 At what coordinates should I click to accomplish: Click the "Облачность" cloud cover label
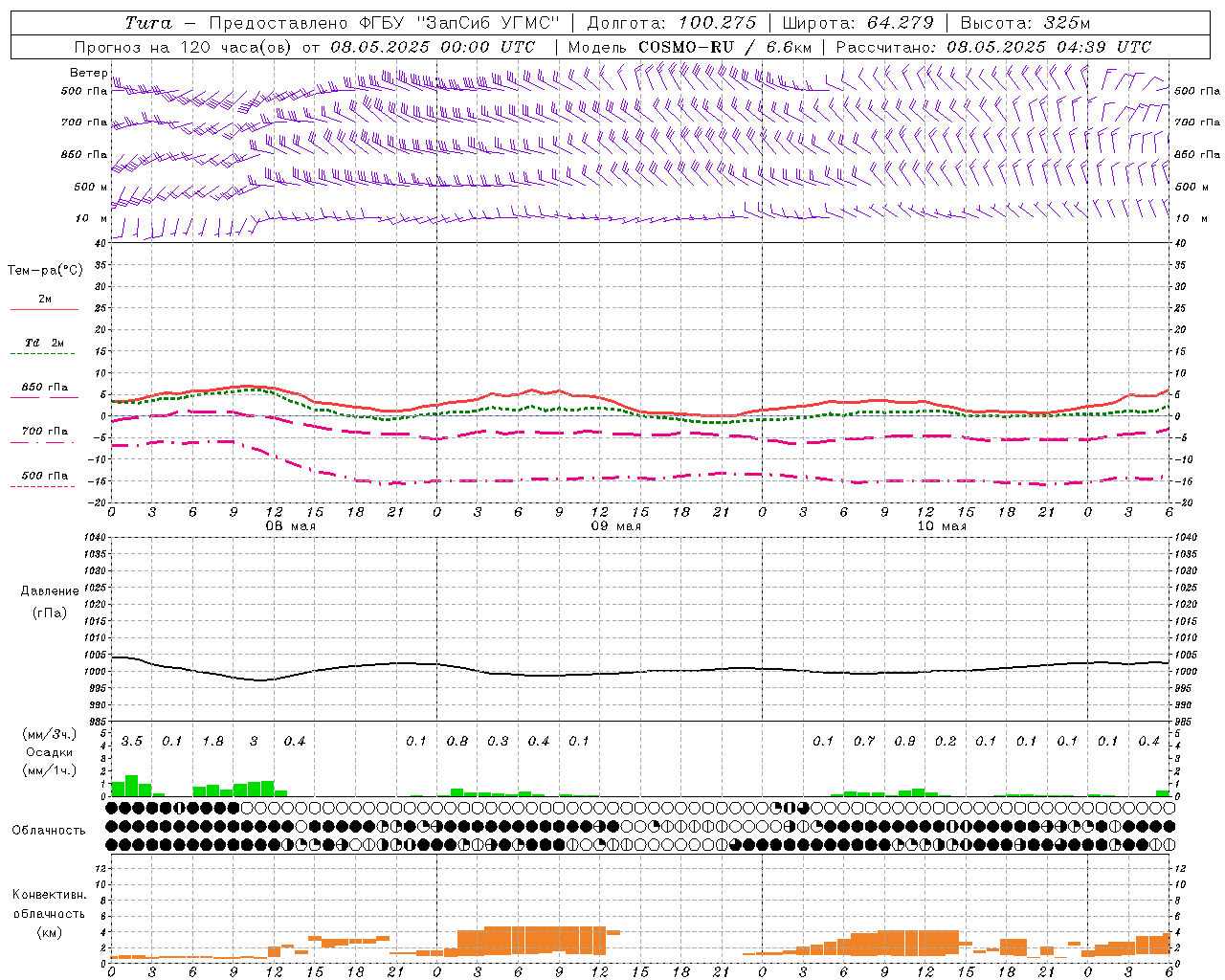(49, 830)
